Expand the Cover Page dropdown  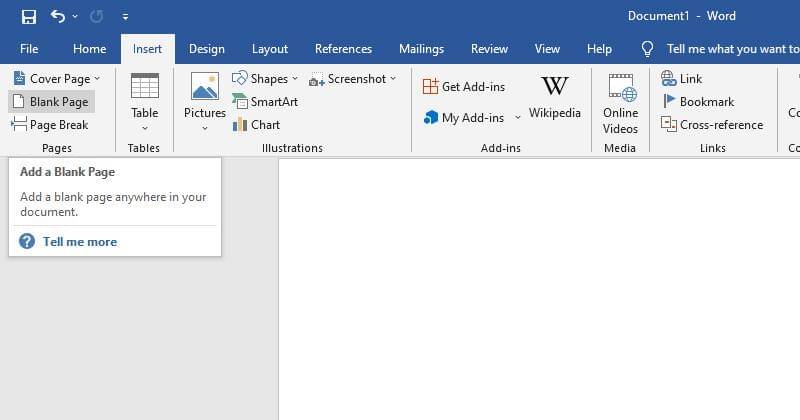pyautogui.click(x=58, y=79)
